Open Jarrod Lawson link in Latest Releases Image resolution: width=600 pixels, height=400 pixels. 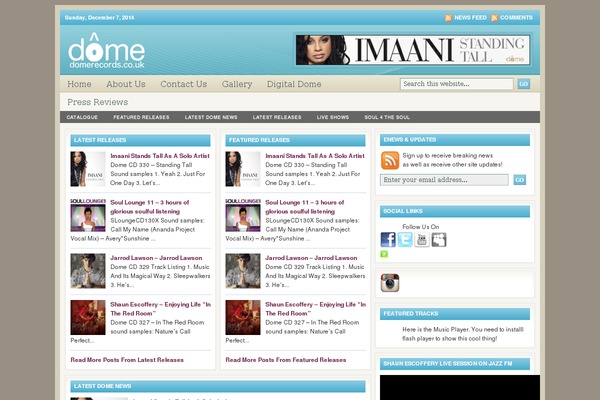click(156, 258)
